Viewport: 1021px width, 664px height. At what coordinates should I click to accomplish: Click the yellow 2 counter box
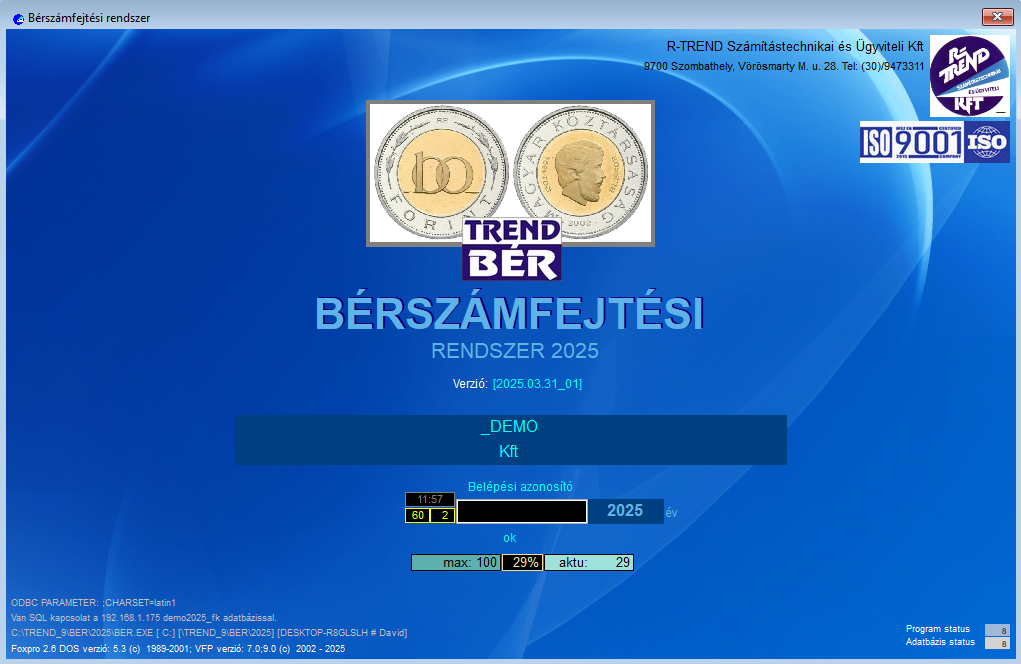pos(443,516)
